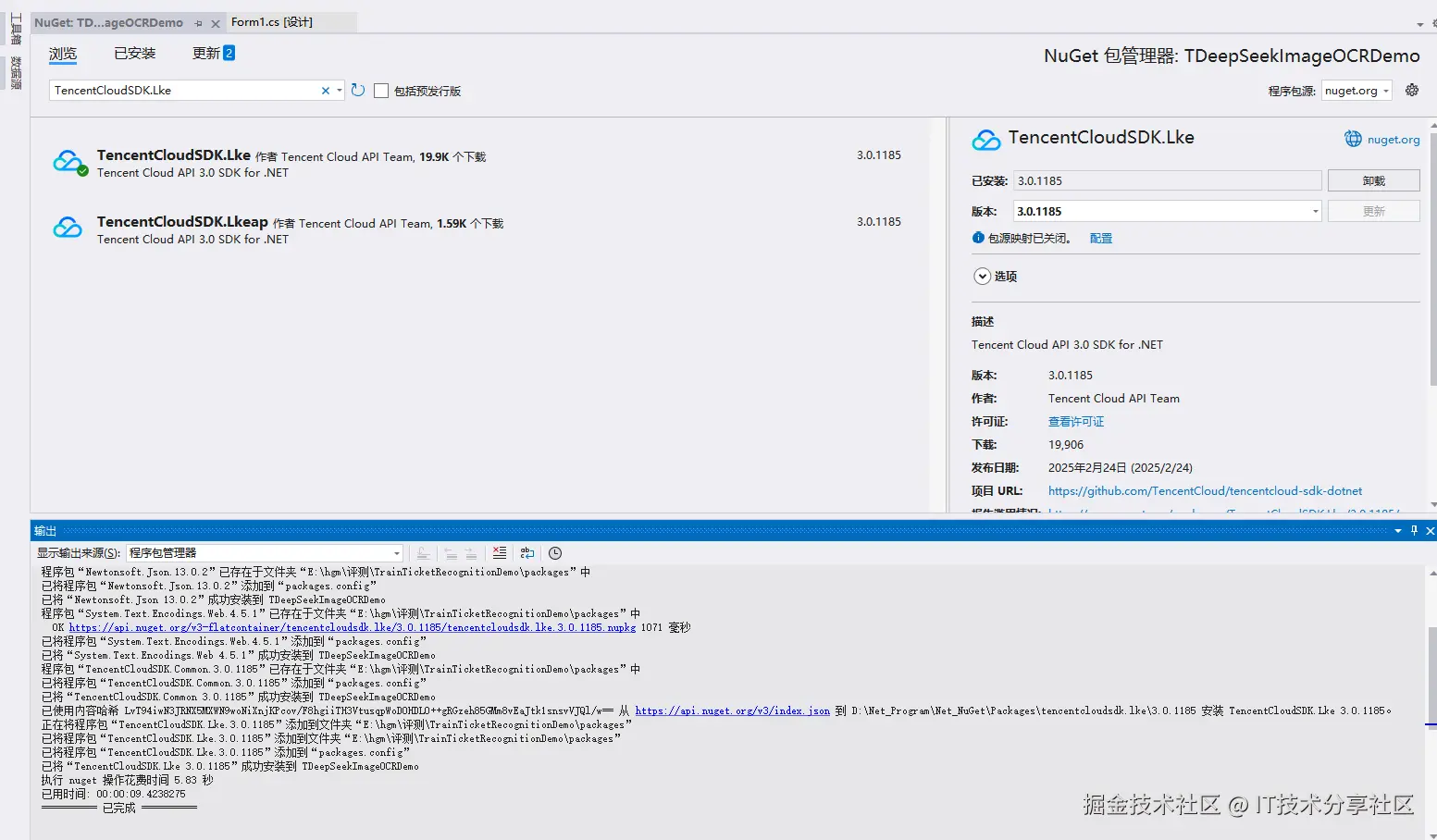Clear the NuGet search box text
The width and height of the screenshot is (1437, 840).
coord(325,91)
